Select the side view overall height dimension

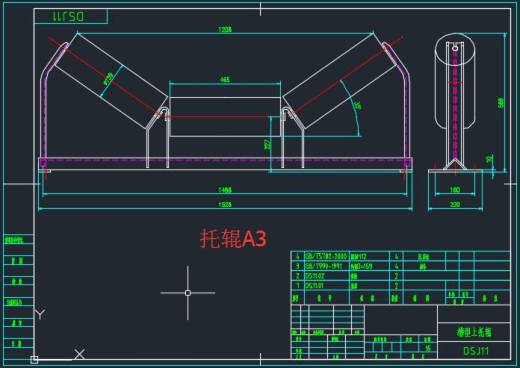click(x=501, y=102)
